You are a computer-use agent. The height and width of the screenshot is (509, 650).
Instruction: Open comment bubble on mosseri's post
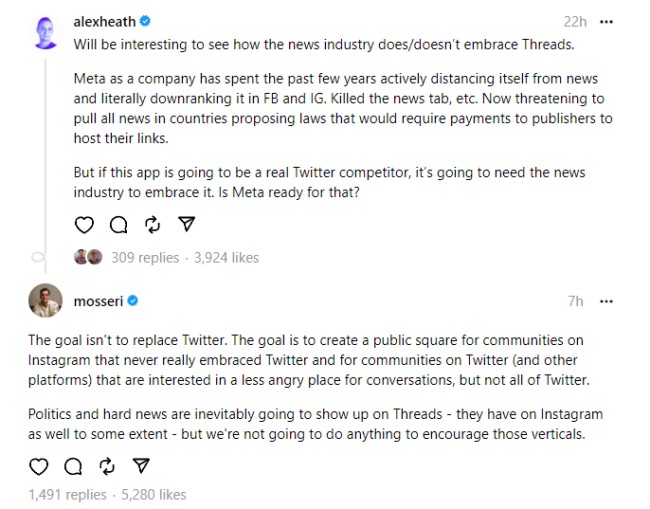73,466
